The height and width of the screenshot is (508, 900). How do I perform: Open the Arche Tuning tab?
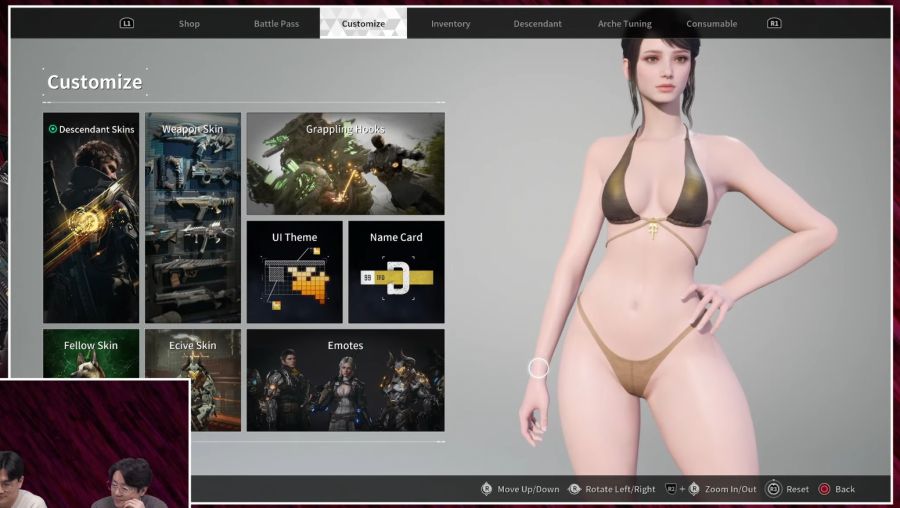coord(624,24)
